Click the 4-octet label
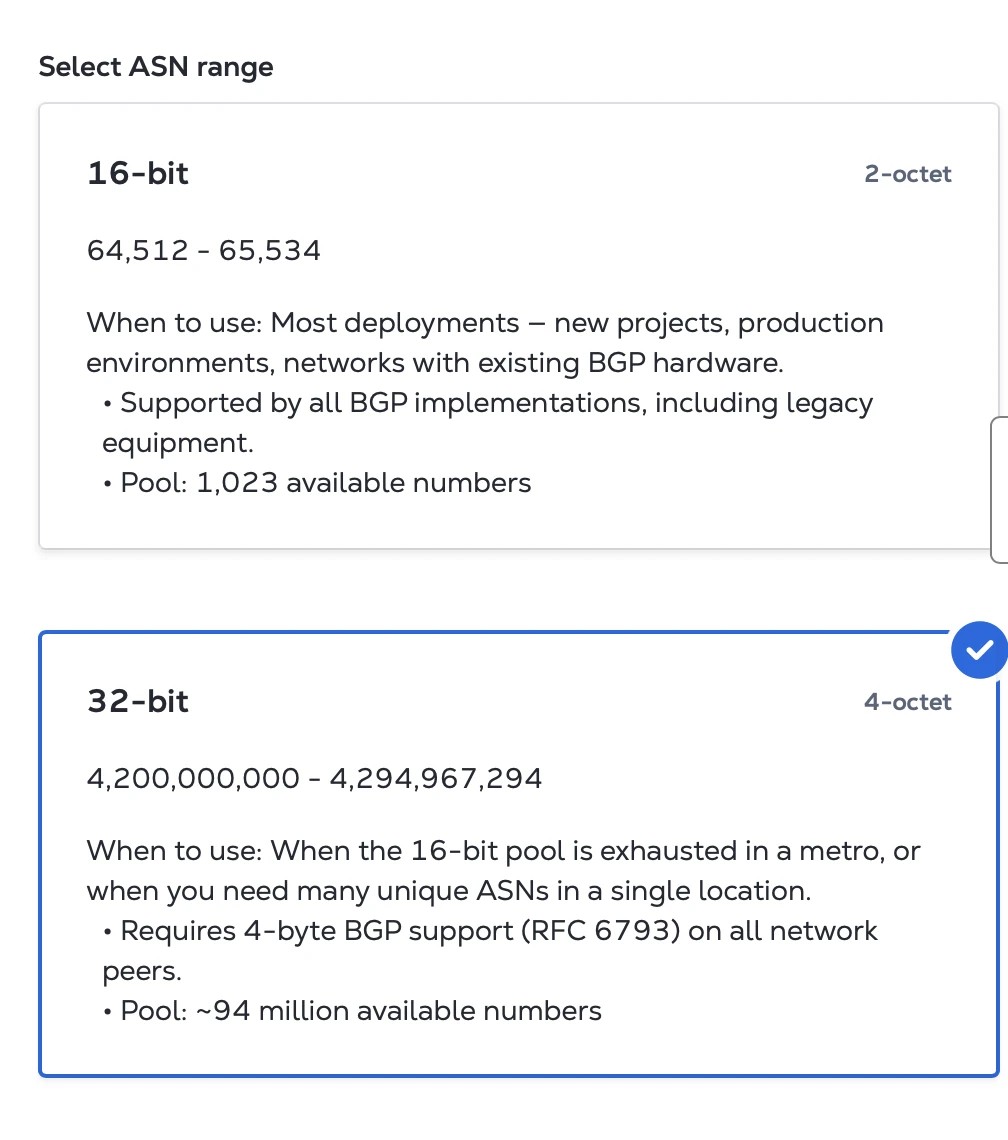Viewport: 1008px width, 1140px height. tap(908, 702)
